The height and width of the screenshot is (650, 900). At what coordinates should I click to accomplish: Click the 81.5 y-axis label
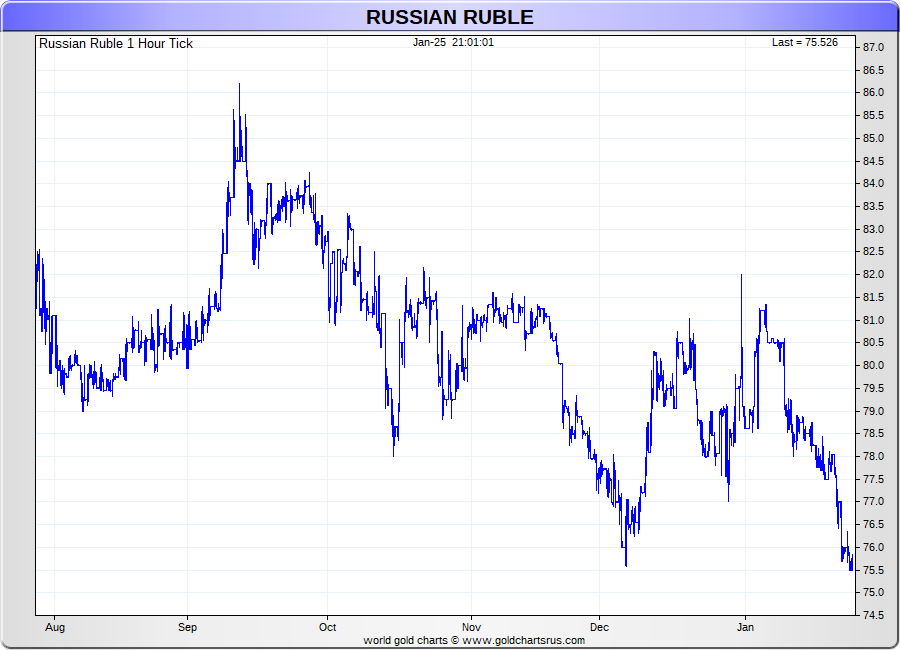874,297
